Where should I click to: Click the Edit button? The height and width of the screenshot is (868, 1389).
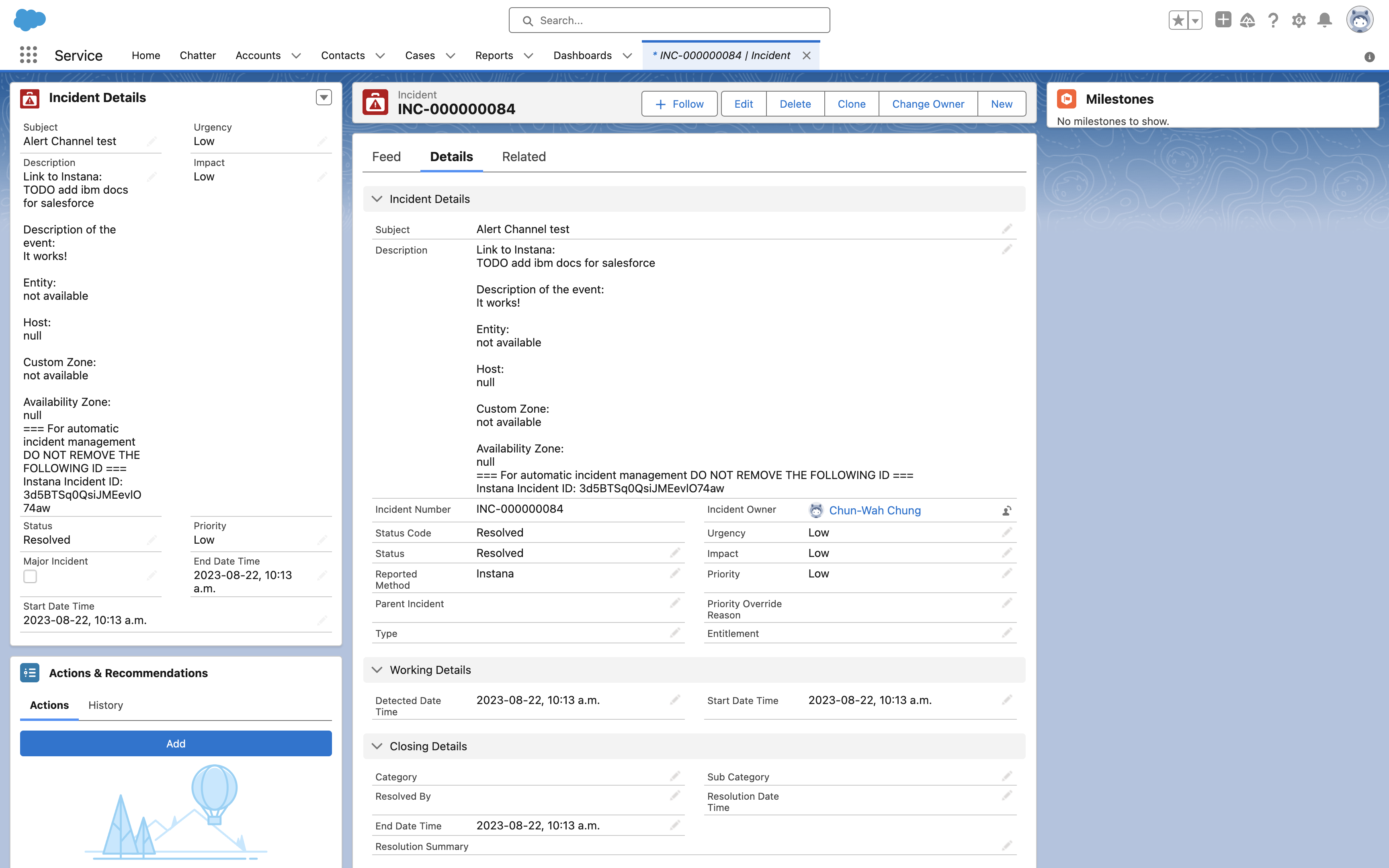point(743,104)
